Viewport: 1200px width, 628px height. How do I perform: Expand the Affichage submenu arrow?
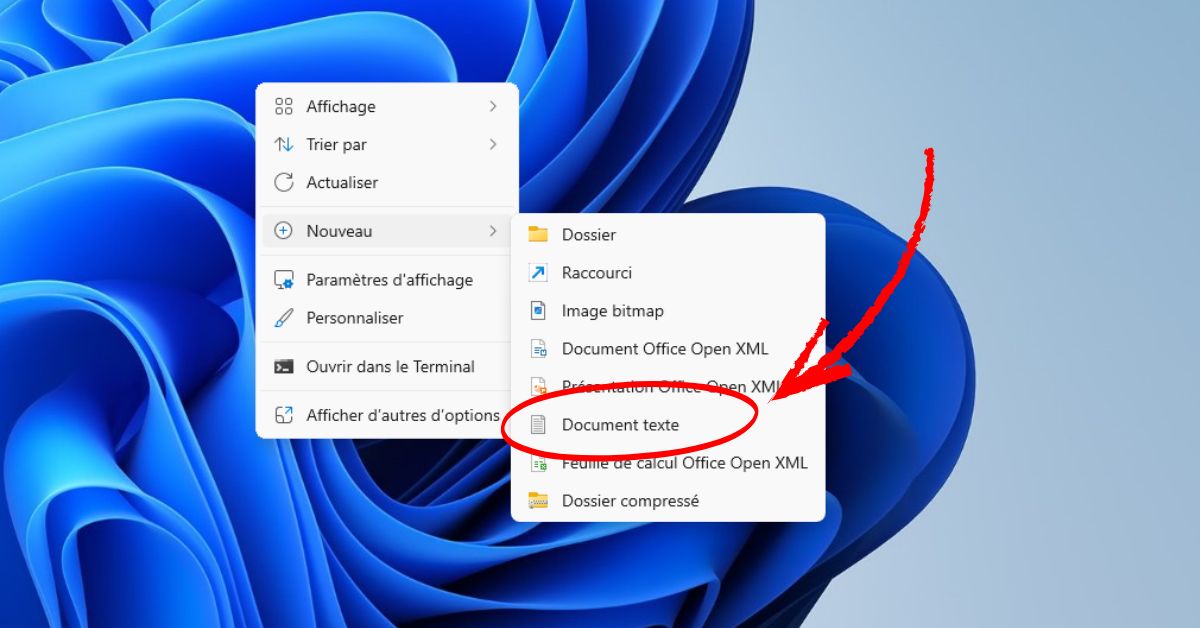493,106
